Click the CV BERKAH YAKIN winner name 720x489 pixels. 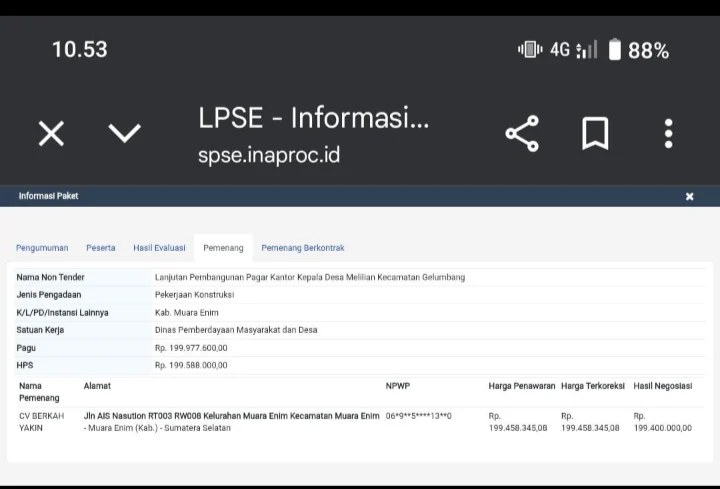(x=41, y=421)
